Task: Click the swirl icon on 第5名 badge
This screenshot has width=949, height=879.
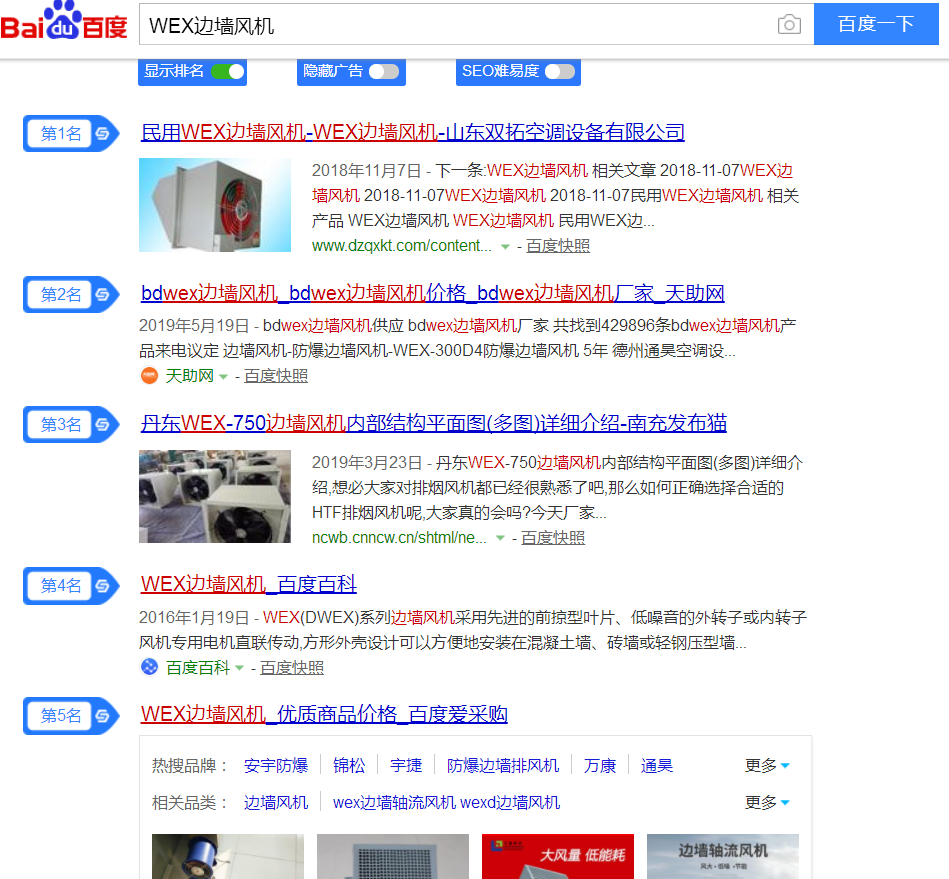Action: click(102, 716)
